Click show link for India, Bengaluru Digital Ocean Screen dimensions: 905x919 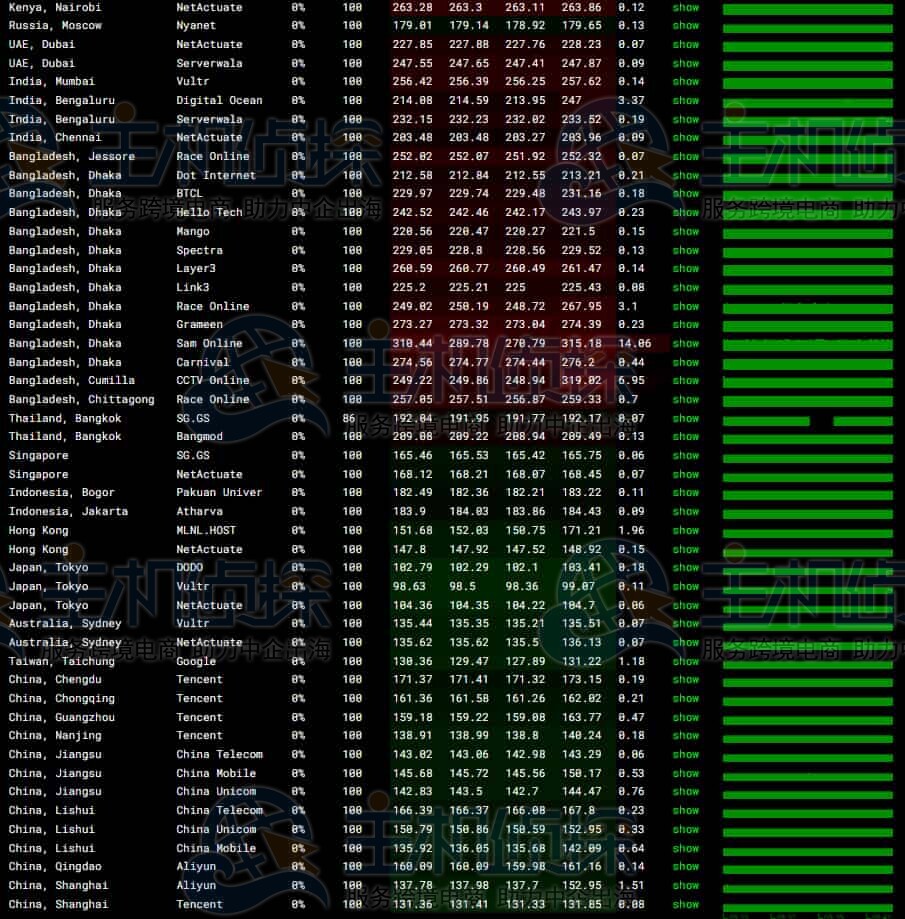[x=686, y=101]
